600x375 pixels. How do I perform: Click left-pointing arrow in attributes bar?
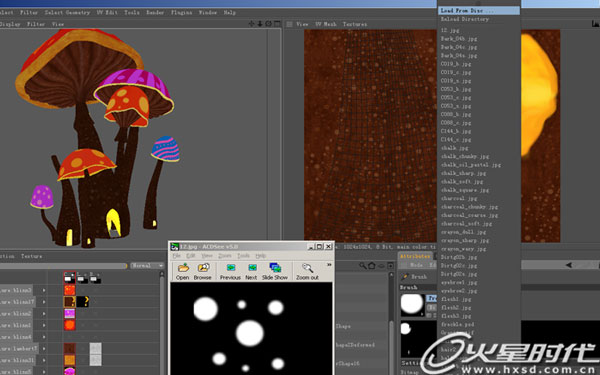click(569, 265)
